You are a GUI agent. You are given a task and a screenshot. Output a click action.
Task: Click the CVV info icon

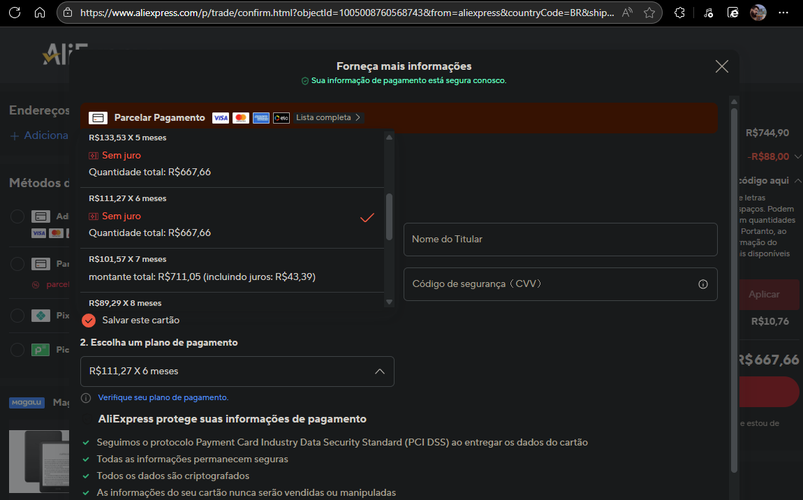[703, 284]
